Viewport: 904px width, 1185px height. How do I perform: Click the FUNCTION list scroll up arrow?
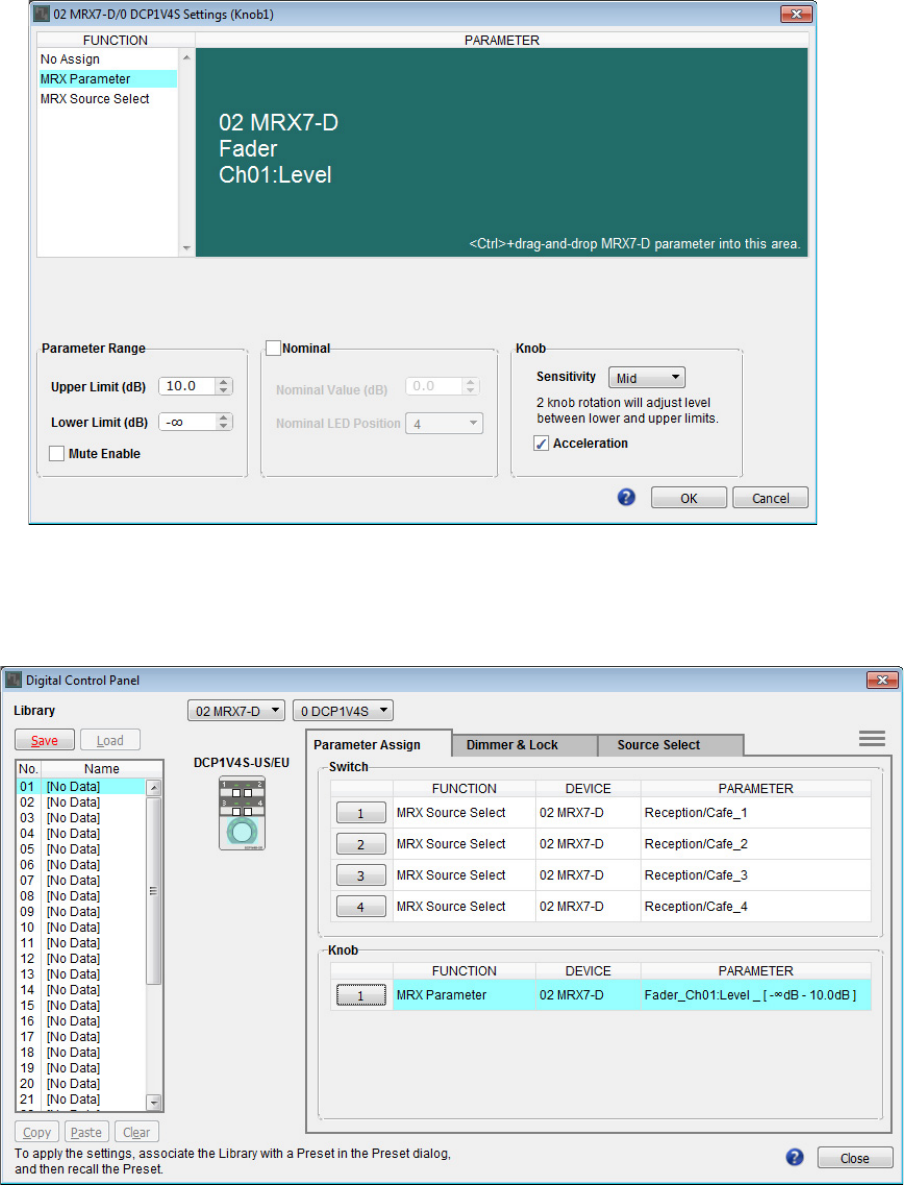(x=187, y=57)
